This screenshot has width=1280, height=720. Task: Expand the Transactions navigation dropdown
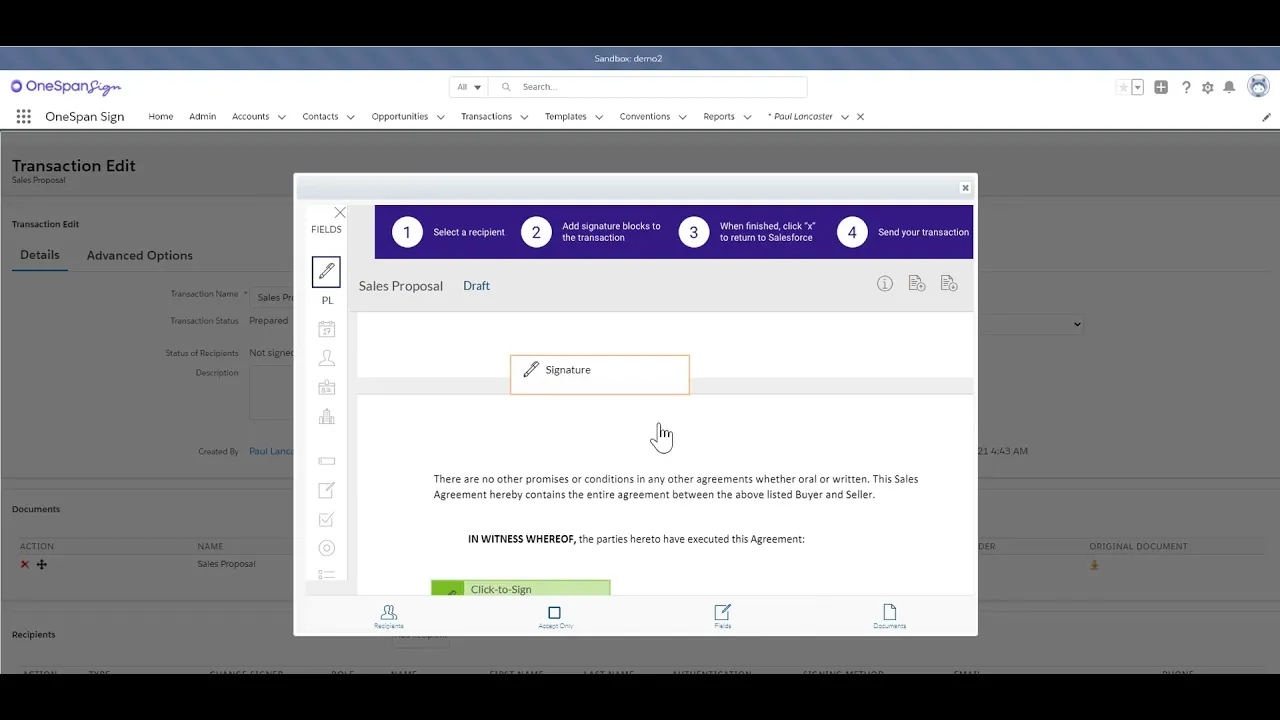pyautogui.click(x=525, y=116)
